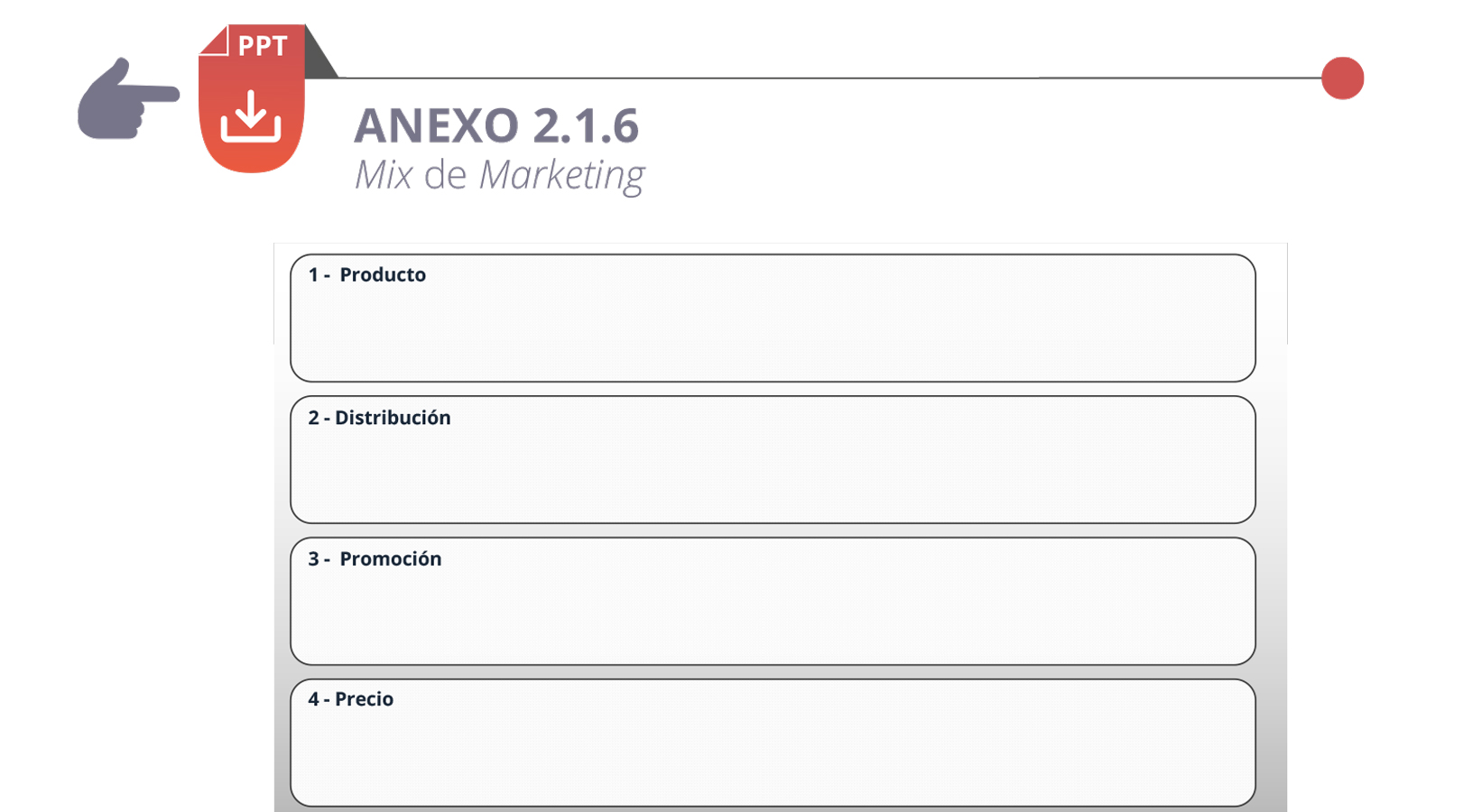Click the ANEXO 2.1.6 heading
Screen dimensions: 1472x812
point(496,125)
